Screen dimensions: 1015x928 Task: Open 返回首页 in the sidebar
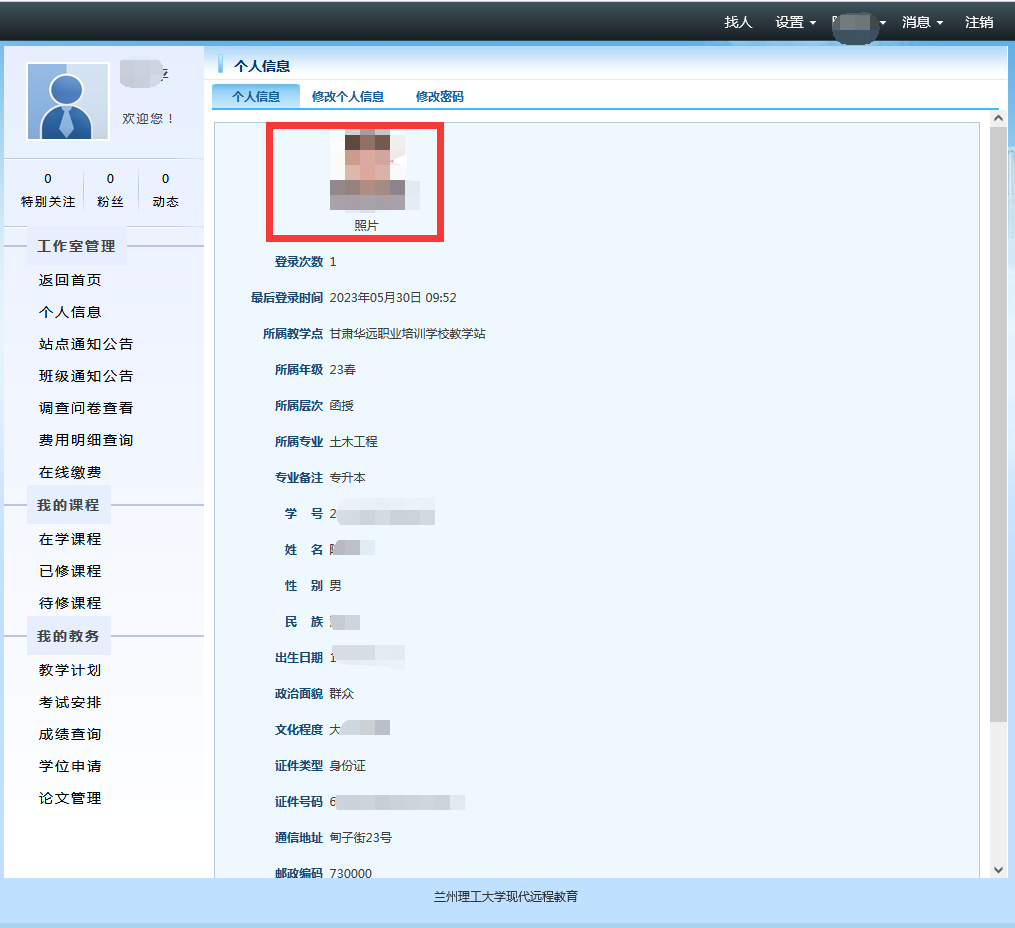click(x=70, y=280)
